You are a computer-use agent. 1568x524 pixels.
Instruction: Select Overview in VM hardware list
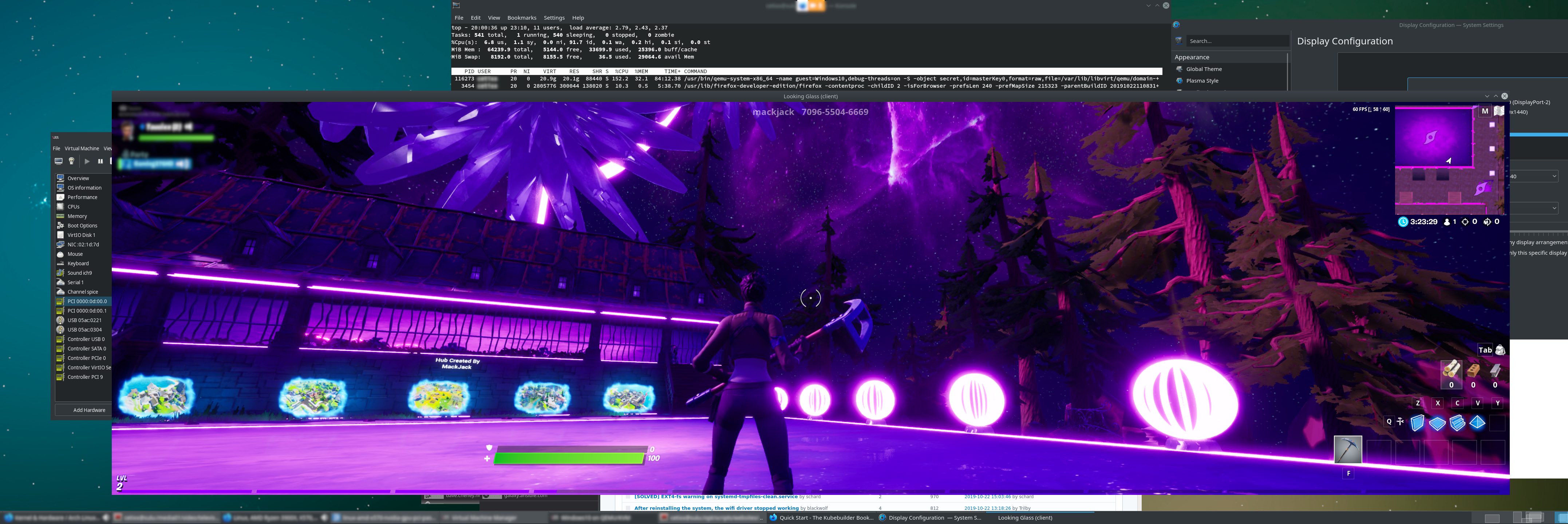tap(83, 178)
